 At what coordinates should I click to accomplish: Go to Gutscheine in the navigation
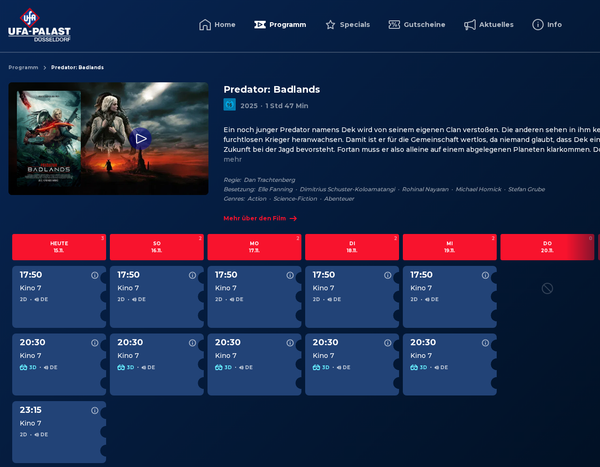pos(419,24)
